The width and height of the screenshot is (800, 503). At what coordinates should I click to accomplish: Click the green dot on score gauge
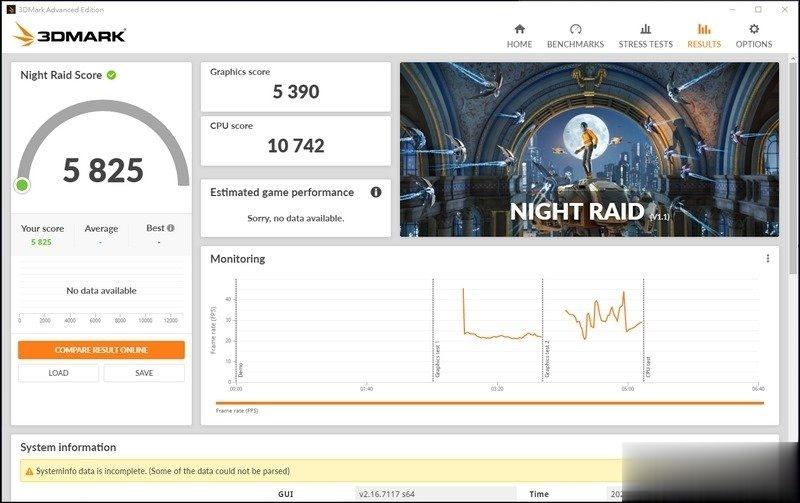click(22, 185)
